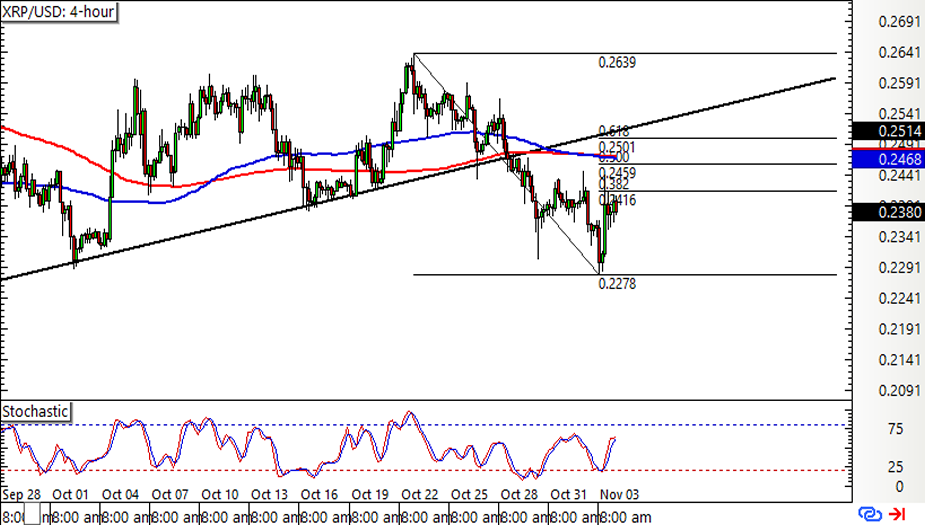Image resolution: width=925 pixels, height=525 pixels.
Task: Click the 0.2341 price axis value
Action: click(x=899, y=237)
